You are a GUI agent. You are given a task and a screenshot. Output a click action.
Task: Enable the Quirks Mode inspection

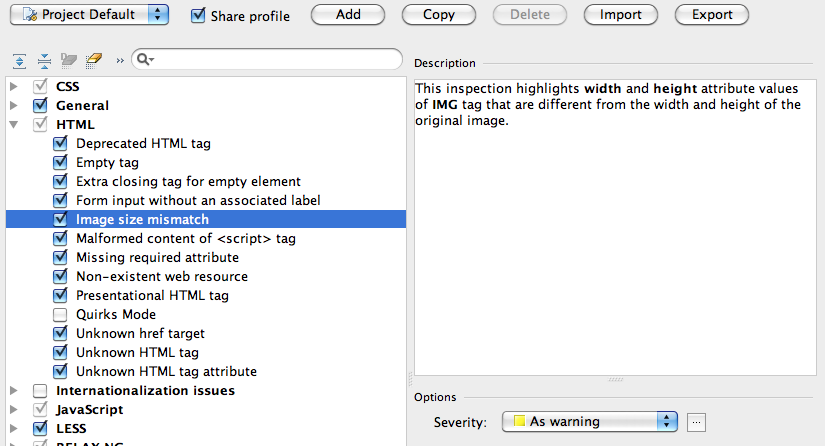tap(60, 314)
